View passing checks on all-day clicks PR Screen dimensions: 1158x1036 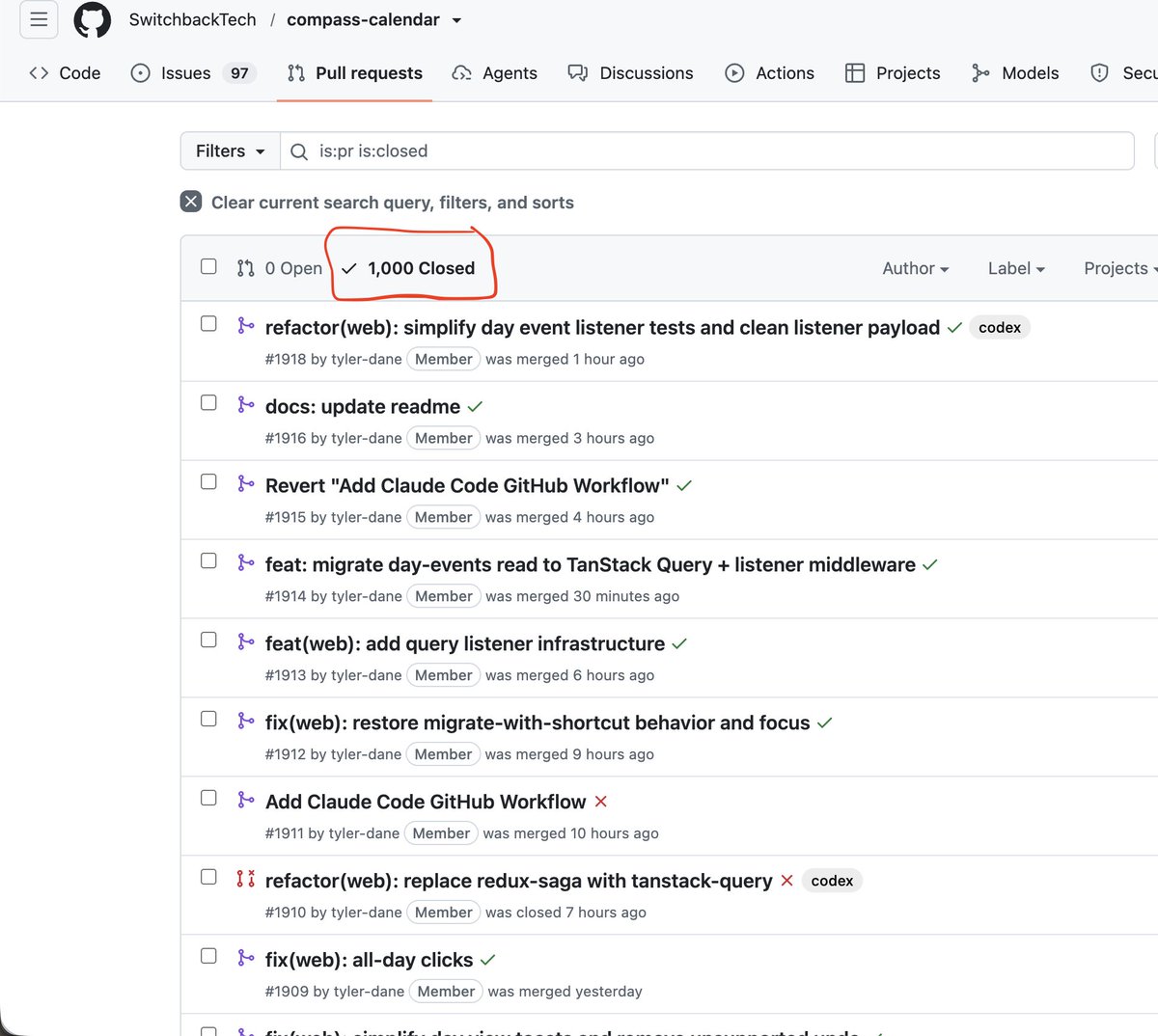point(487,961)
